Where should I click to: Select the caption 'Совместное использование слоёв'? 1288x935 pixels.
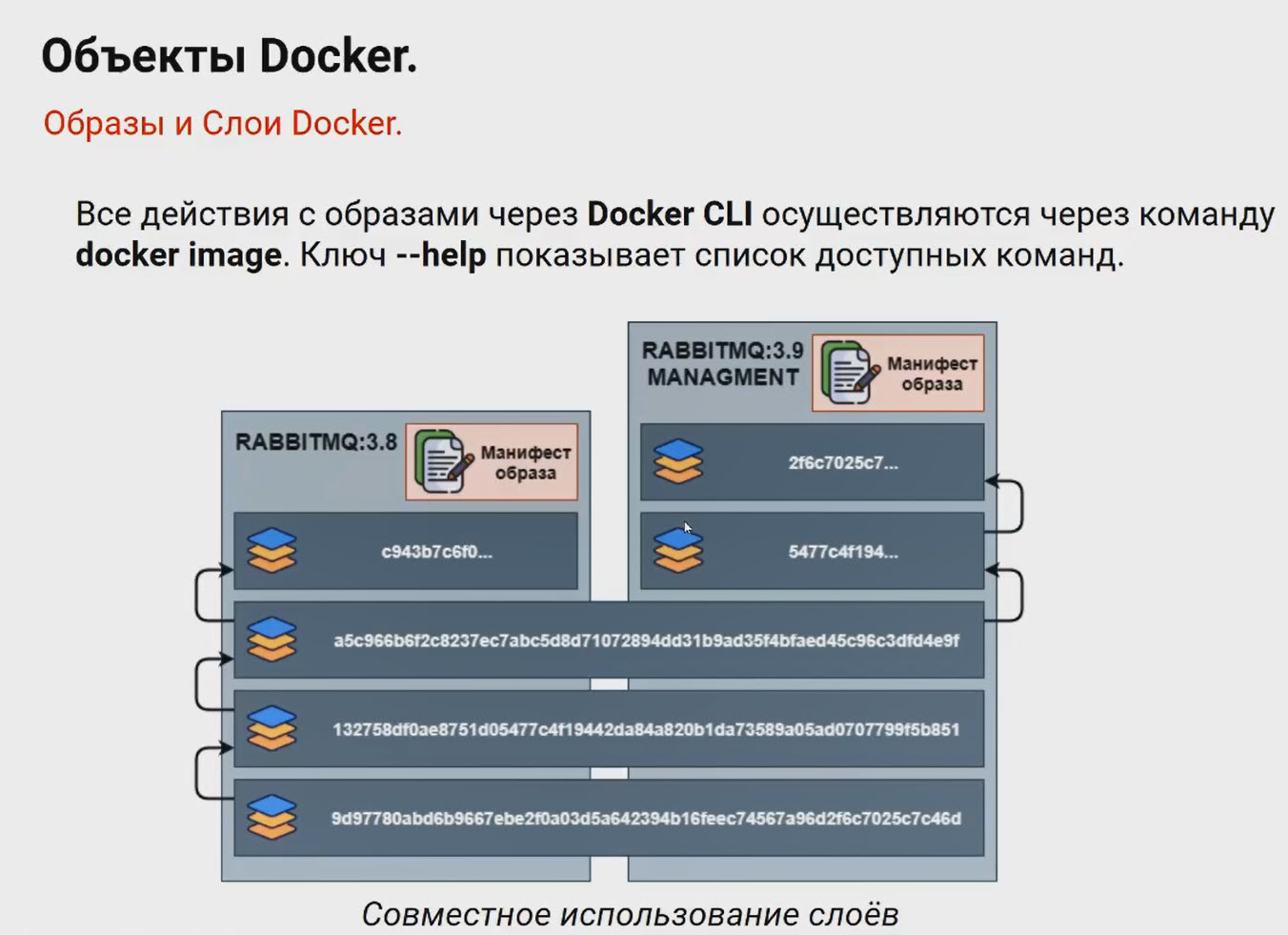coord(630,914)
